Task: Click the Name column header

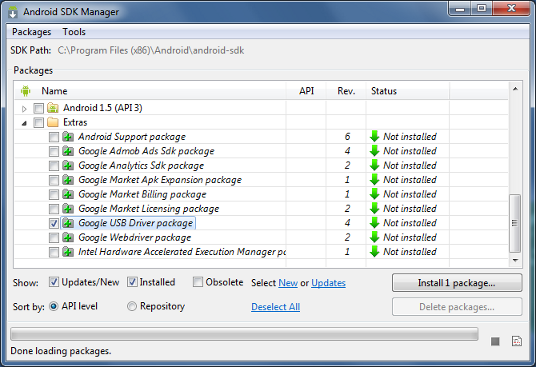Action: pos(150,91)
